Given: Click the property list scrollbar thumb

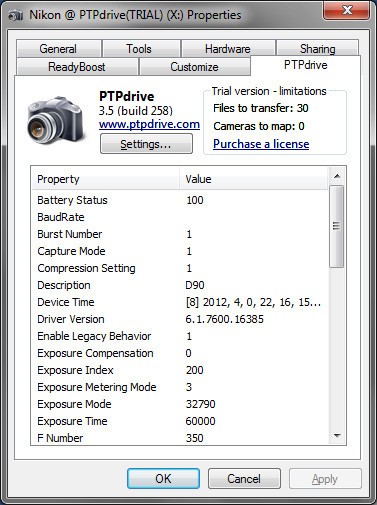Looking at the screenshot, I should coord(337,226).
